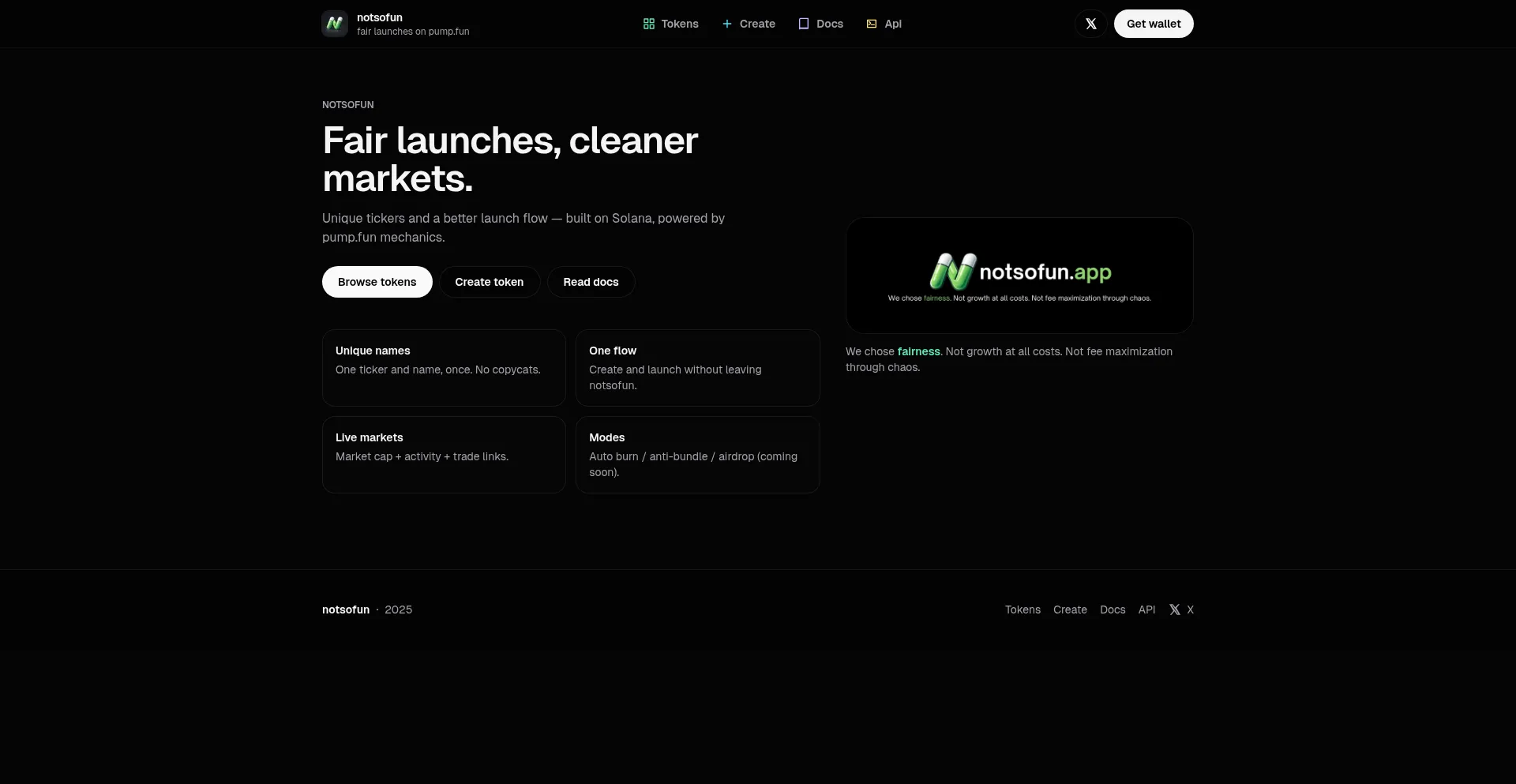Open the Tokens navigation item
The height and width of the screenshot is (784, 1516).
pyautogui.click(x=679, y=24)
